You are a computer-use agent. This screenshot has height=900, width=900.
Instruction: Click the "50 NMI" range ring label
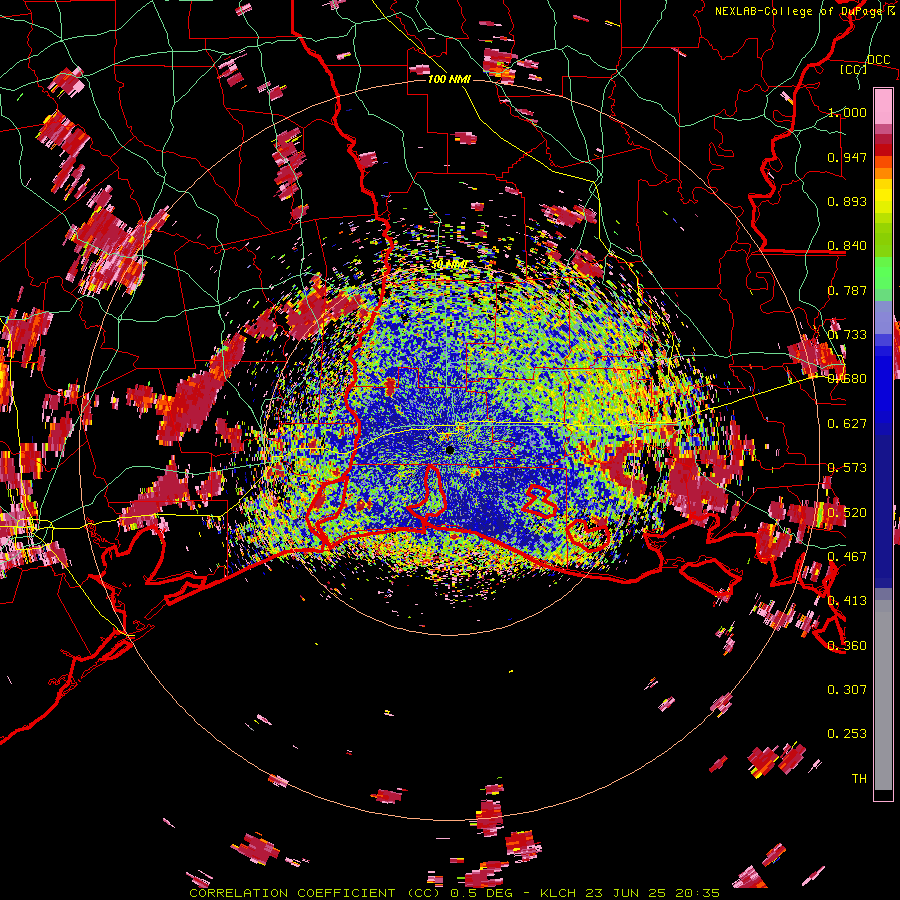[x=449, y=265]
